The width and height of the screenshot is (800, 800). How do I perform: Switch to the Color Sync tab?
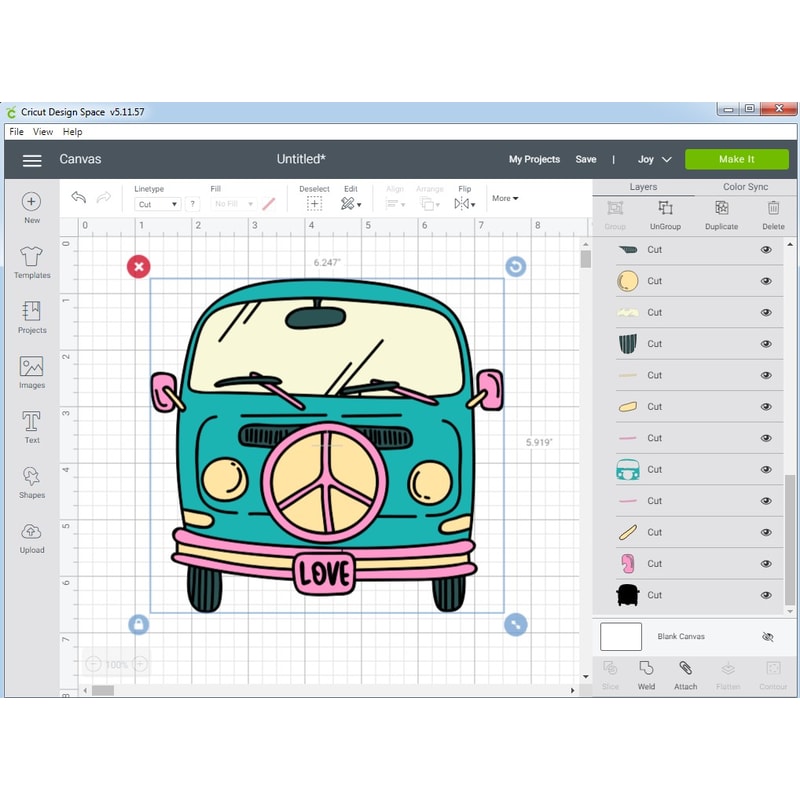(745, 187)
